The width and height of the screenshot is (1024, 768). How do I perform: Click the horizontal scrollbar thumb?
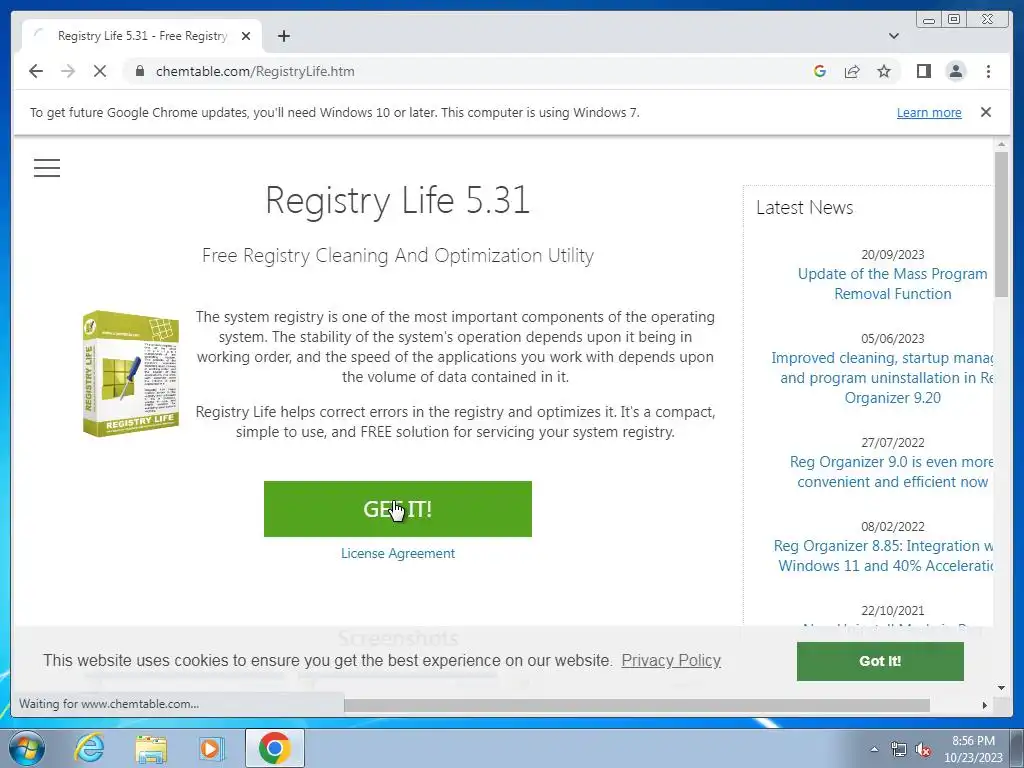(637, 705)
